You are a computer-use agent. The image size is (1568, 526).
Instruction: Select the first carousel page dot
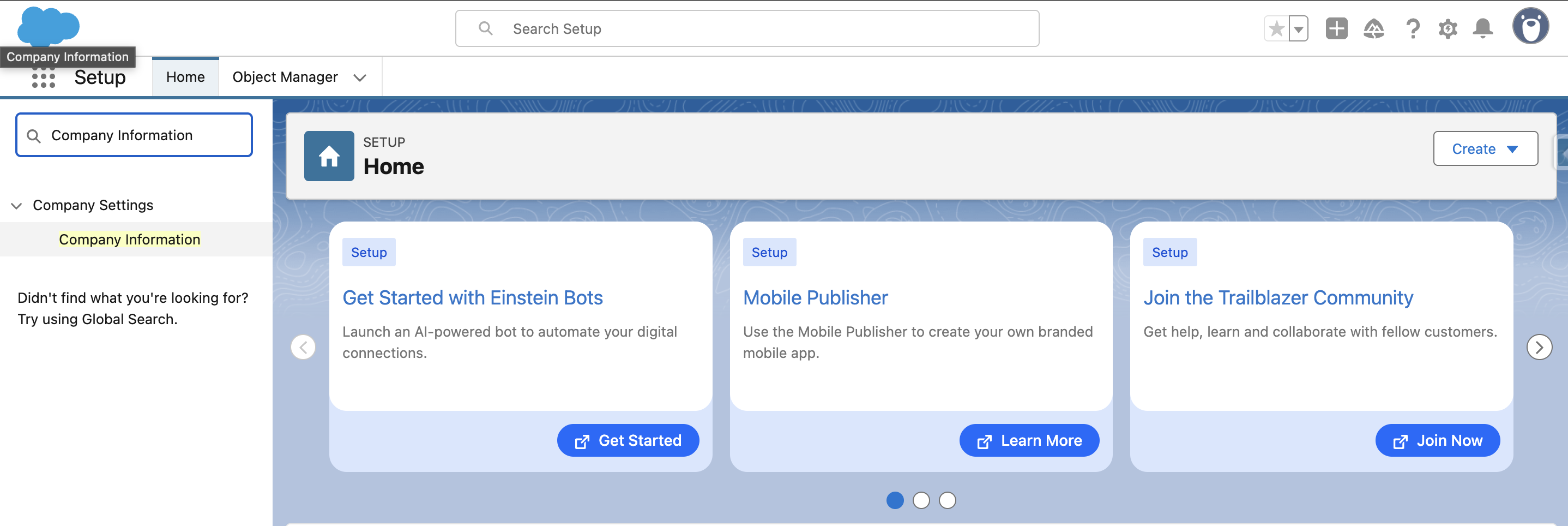[895, 500]
